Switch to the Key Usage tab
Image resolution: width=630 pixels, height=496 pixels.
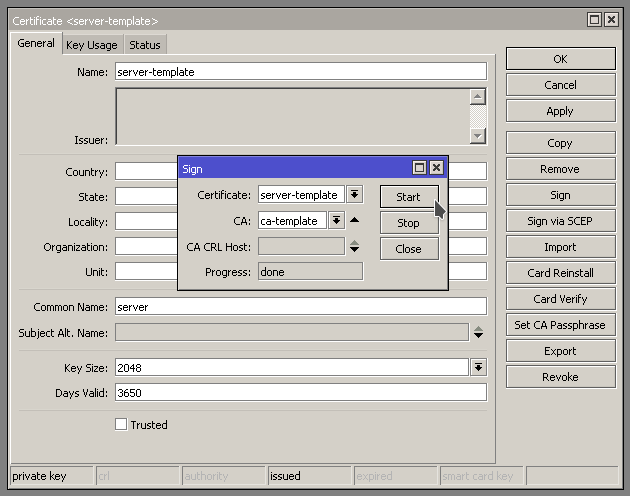[91, 45]
